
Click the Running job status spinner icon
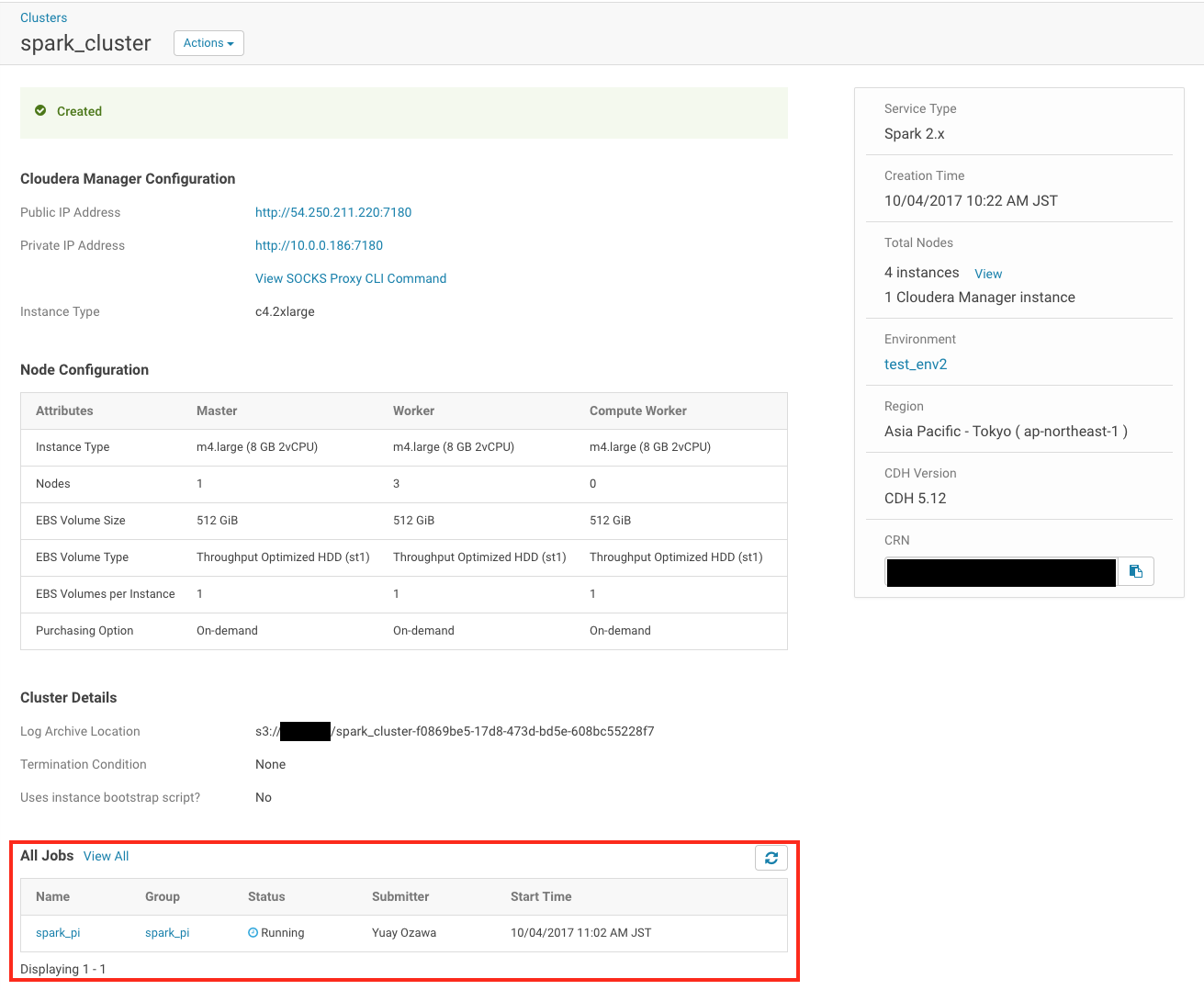[x=253, y=932]
